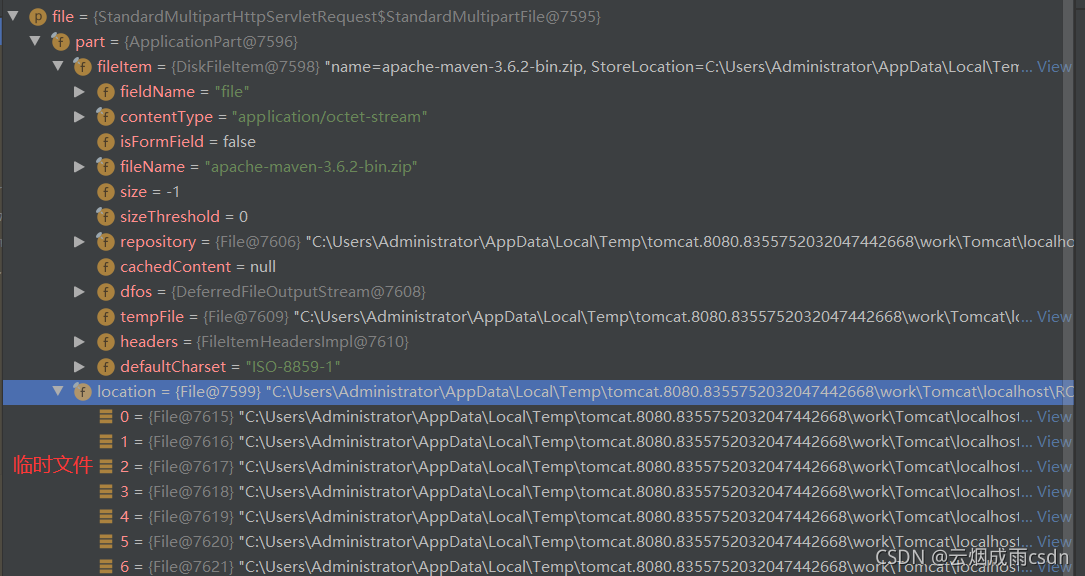
Task: Open View link on the tempFile row
Action: 1055,316
